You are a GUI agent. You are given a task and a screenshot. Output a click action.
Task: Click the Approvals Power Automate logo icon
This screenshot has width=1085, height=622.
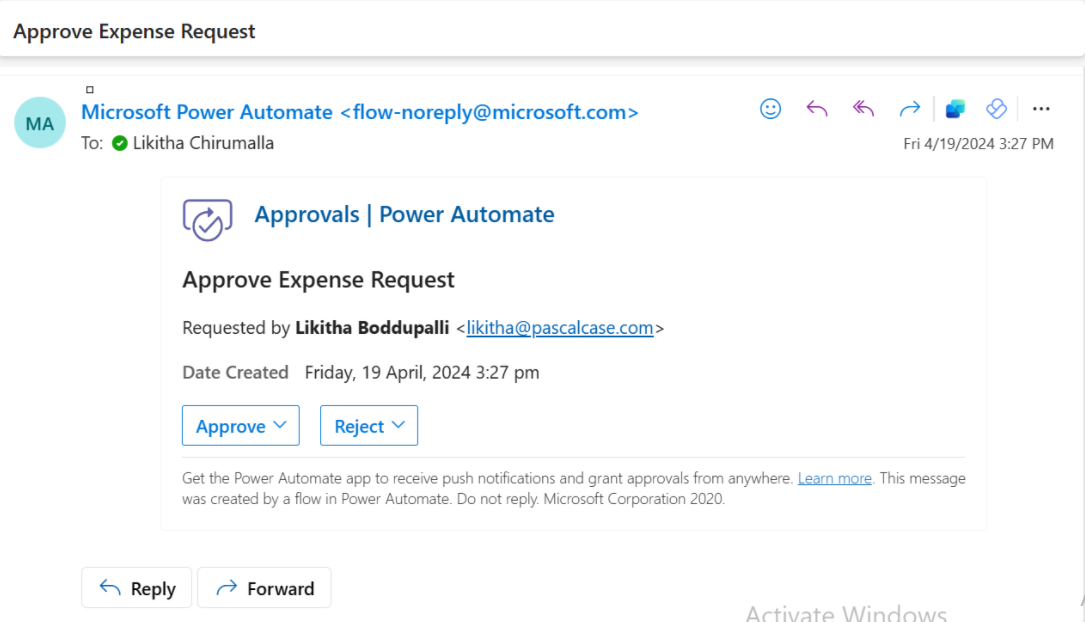[x=207, y=219]
